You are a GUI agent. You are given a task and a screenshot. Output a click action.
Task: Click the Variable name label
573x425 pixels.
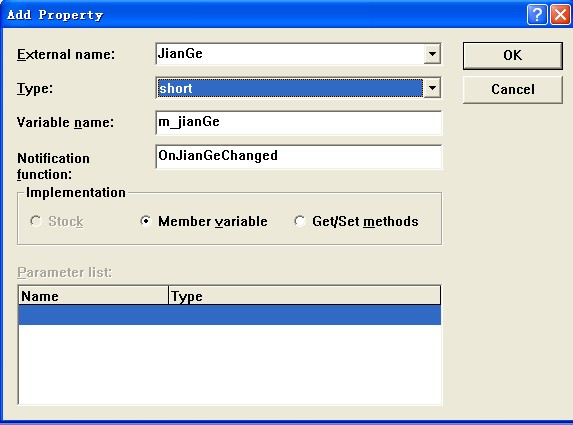click(65, 122)
